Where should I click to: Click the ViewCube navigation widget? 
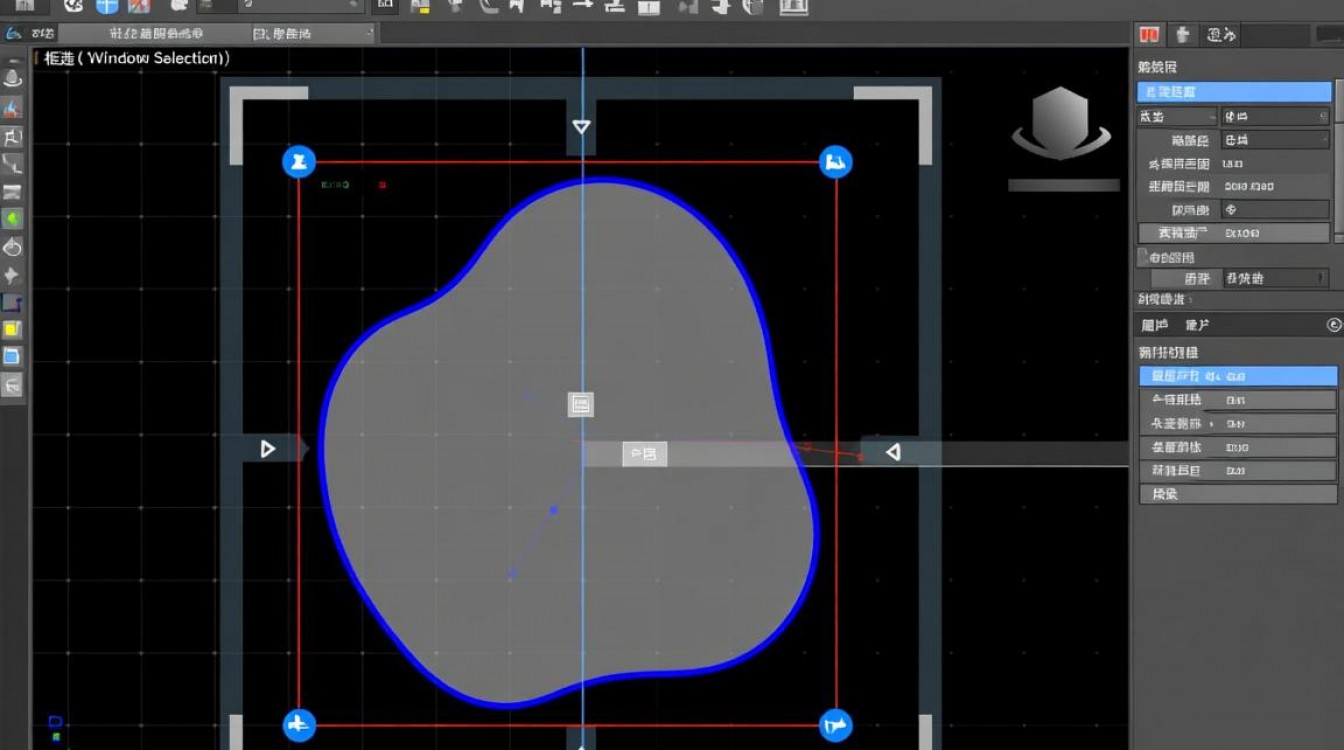point(1060,125)
